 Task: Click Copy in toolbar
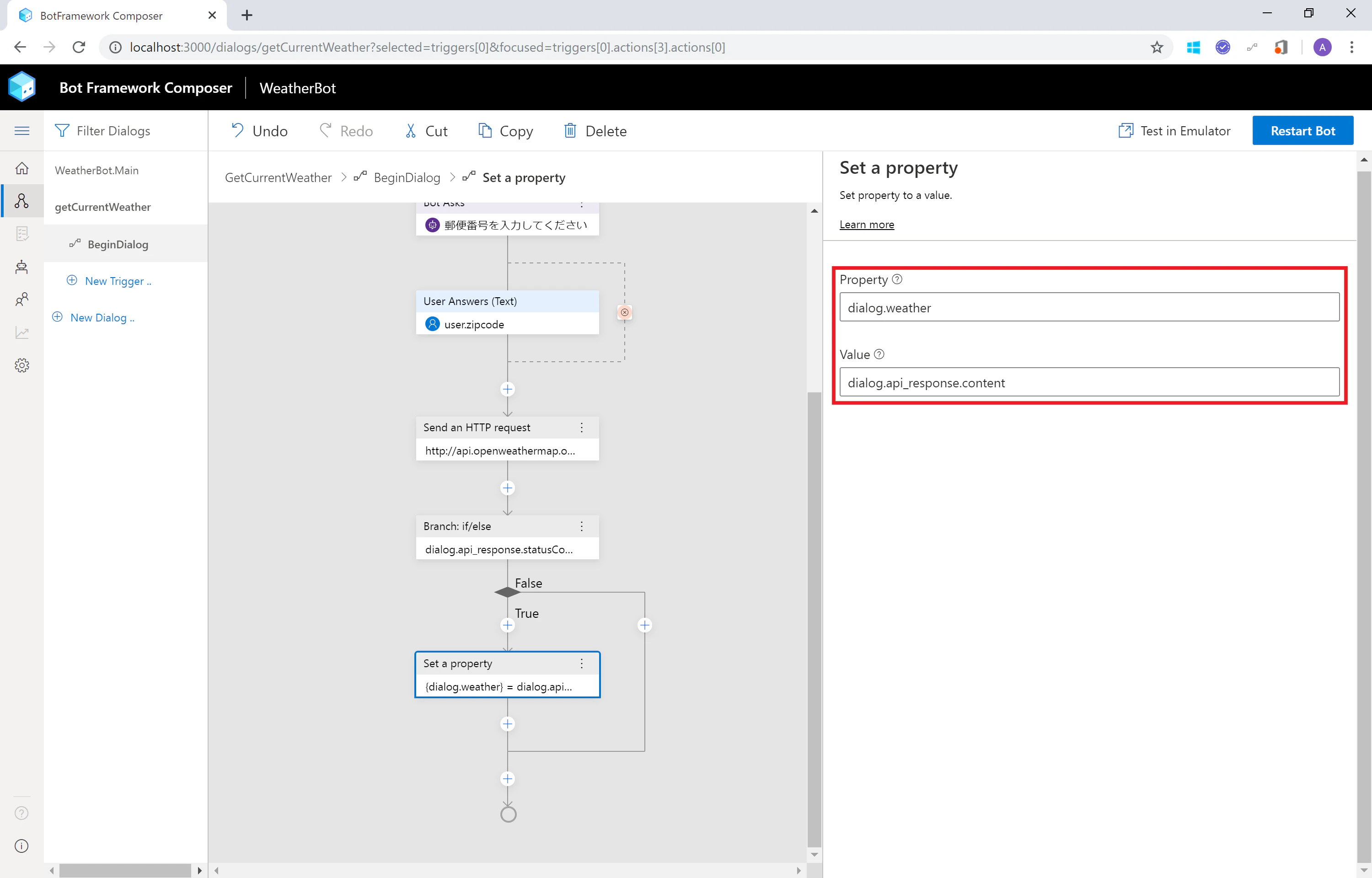(x=505, y=131)
